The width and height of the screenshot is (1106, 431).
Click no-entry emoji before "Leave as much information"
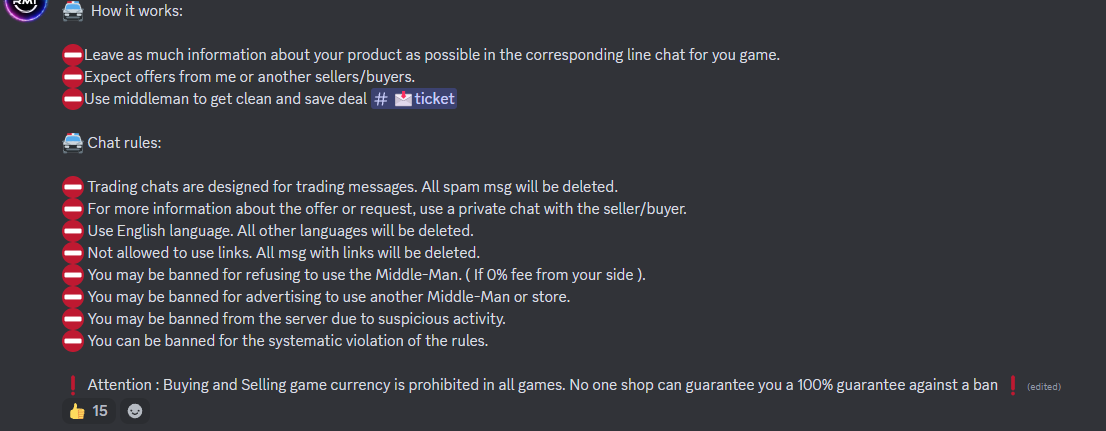coord(73,55)
